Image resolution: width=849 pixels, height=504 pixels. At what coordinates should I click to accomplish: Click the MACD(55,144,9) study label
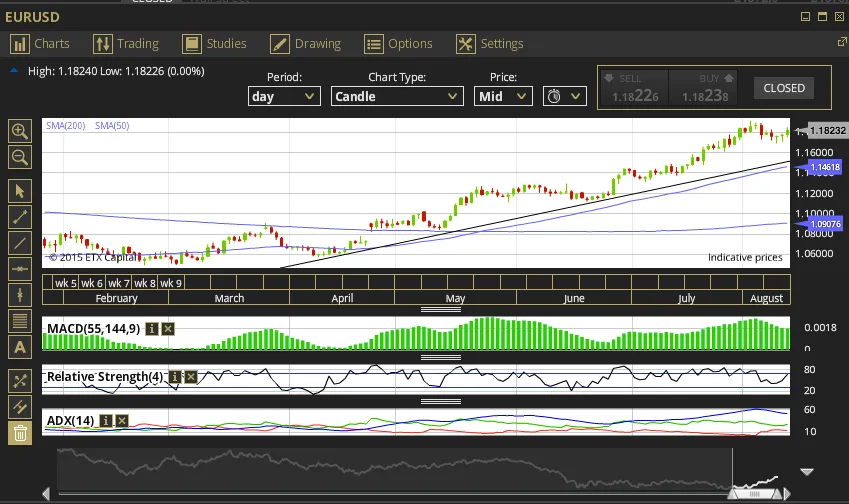94,329
